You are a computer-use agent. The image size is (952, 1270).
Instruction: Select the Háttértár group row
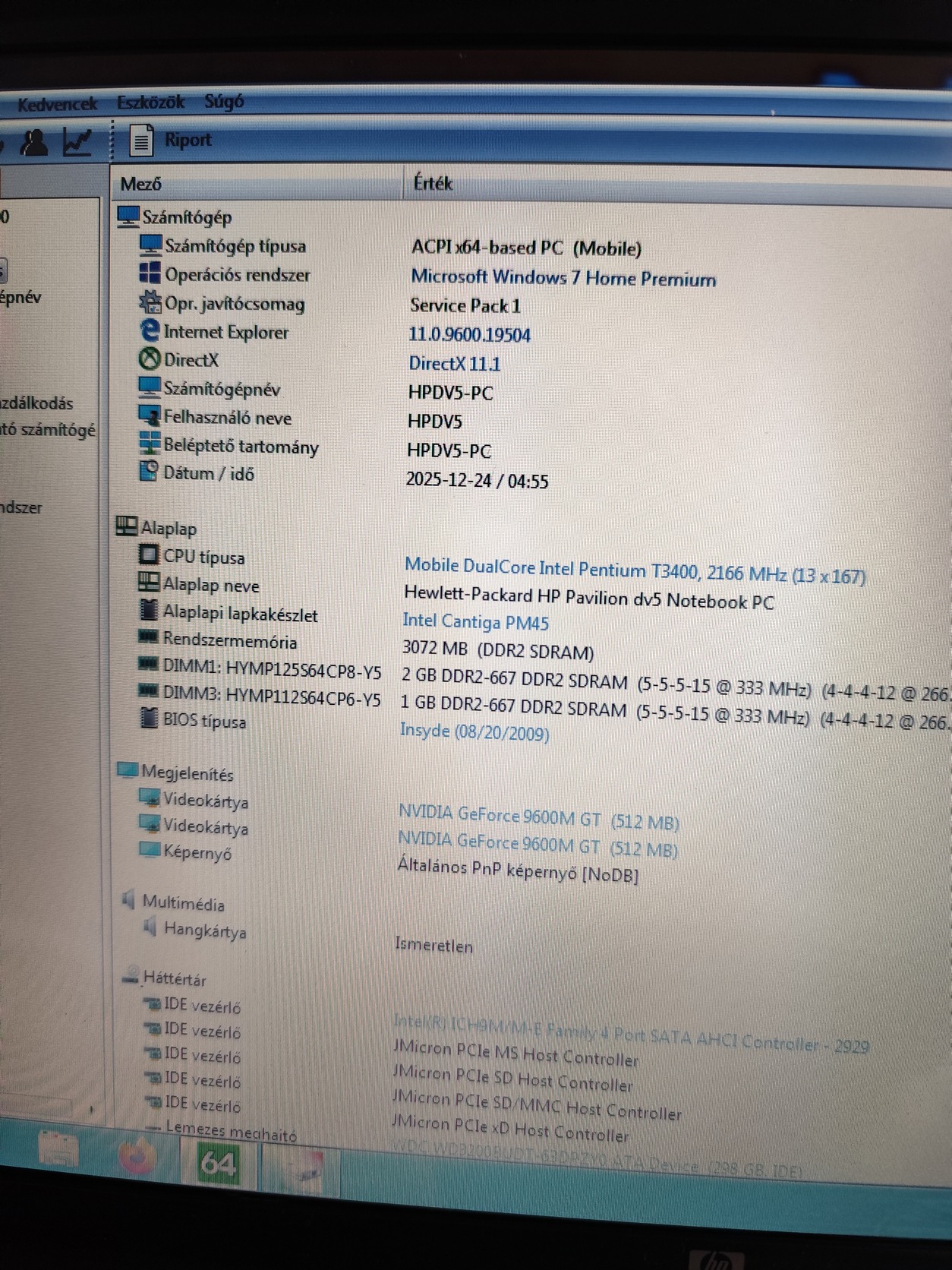pyautogui.click(x=165, y=978)
